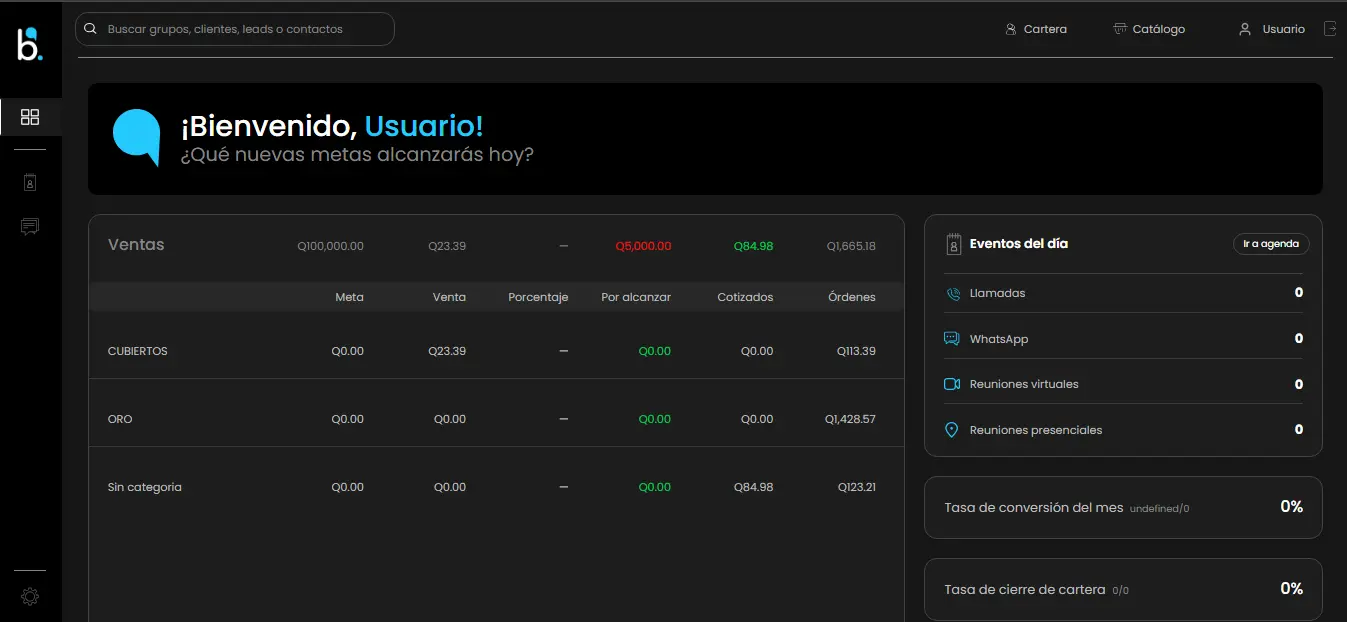Click the Ir a agenda button
The width and height of the screenshot is (1347, 622).
click(1271, 244)
